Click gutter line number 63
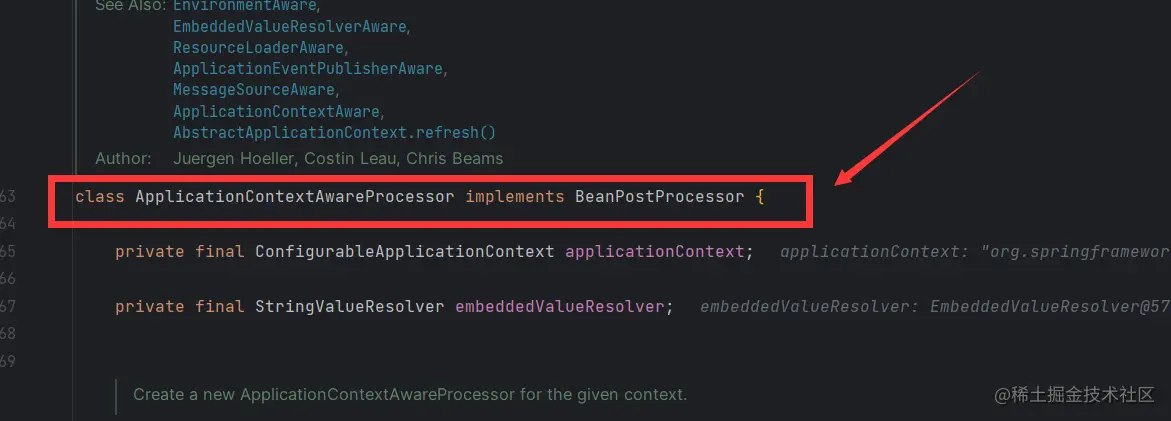This screenshot has height=421, width=1171. [x=8, y=197]
